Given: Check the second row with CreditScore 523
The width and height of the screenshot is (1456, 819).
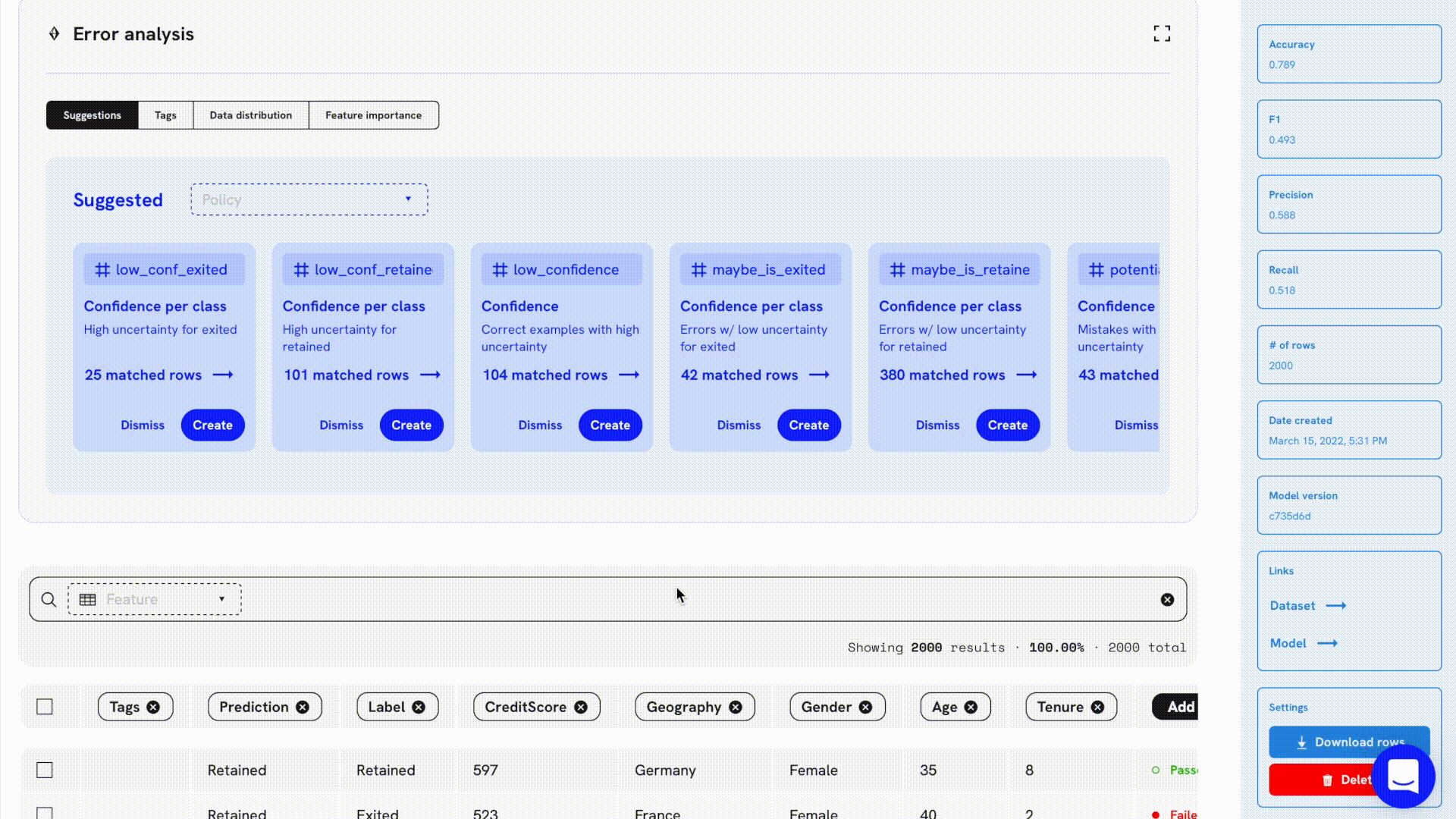Looking at the screenshot, I should [45, 813].
